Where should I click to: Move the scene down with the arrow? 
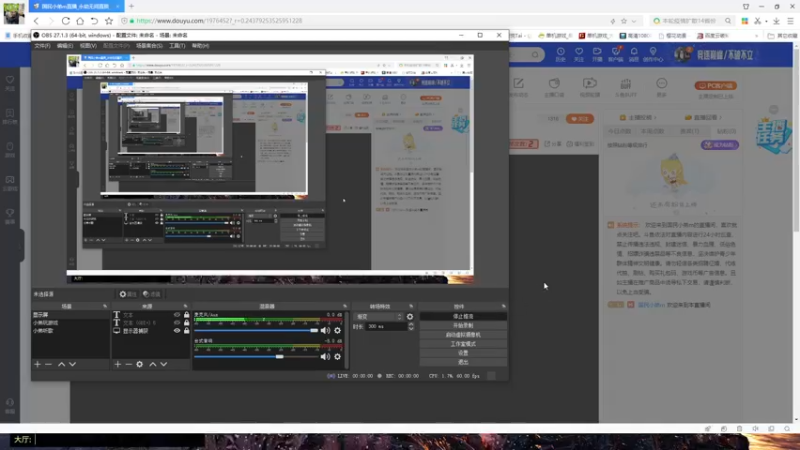pyautogui.click(x=72, y=364)
